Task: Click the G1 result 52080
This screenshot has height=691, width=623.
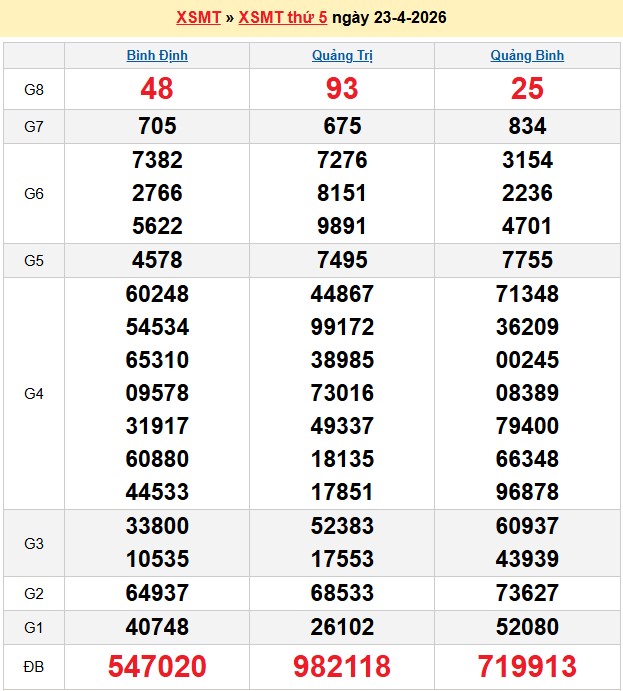Action: (527, 627)
